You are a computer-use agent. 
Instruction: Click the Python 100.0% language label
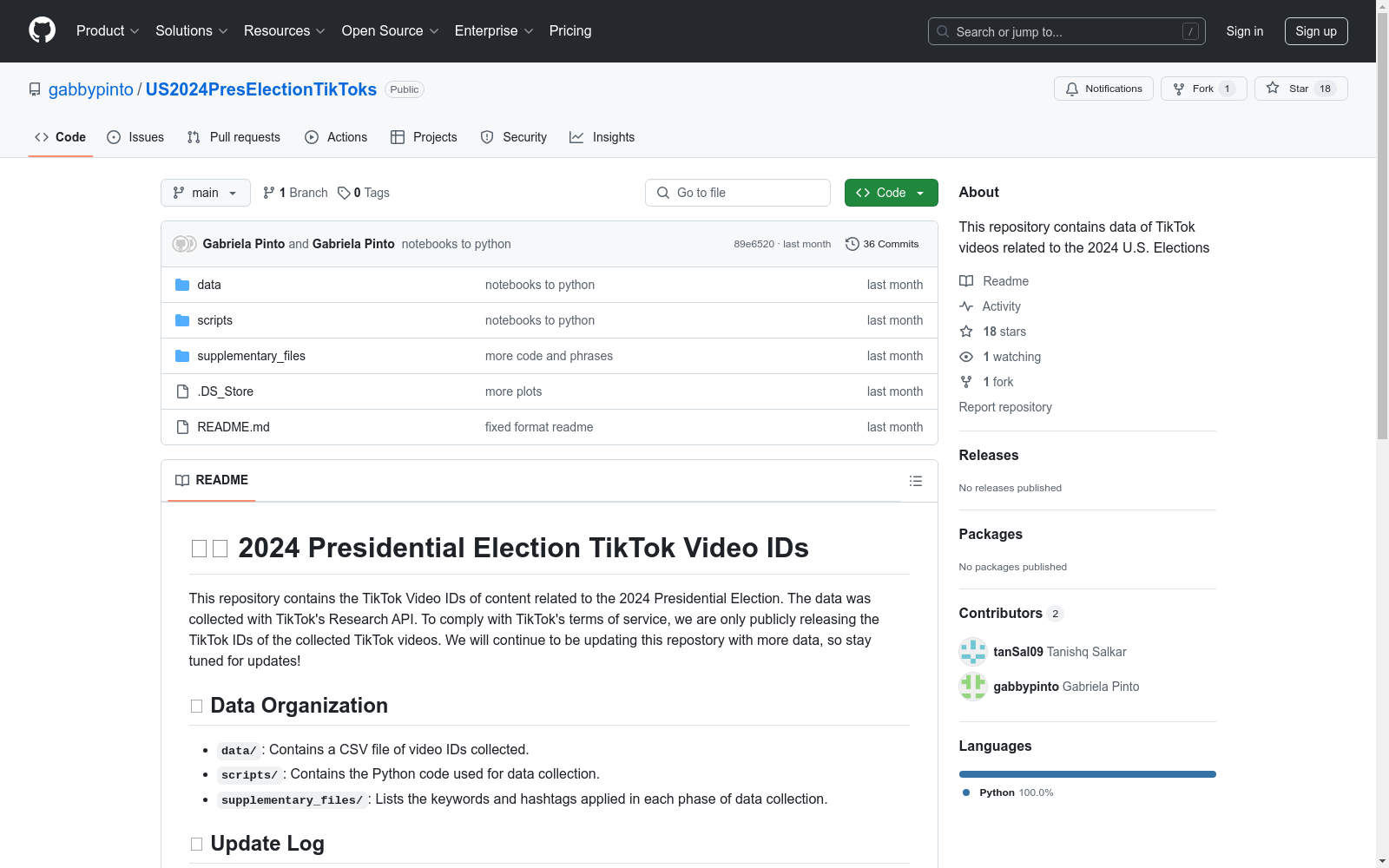pyautogui.click(x=1008, y=792)
